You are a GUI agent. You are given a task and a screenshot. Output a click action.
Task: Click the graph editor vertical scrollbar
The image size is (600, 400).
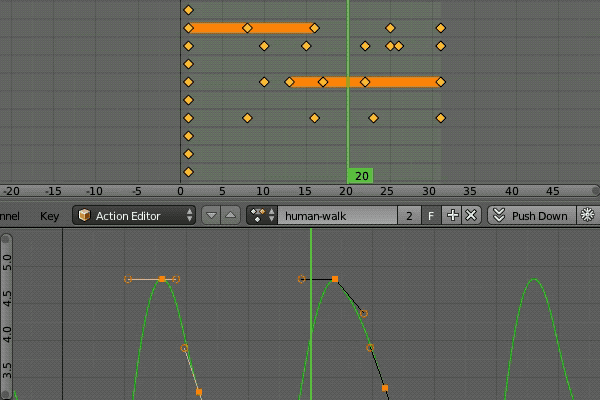[x=6, y=317]
